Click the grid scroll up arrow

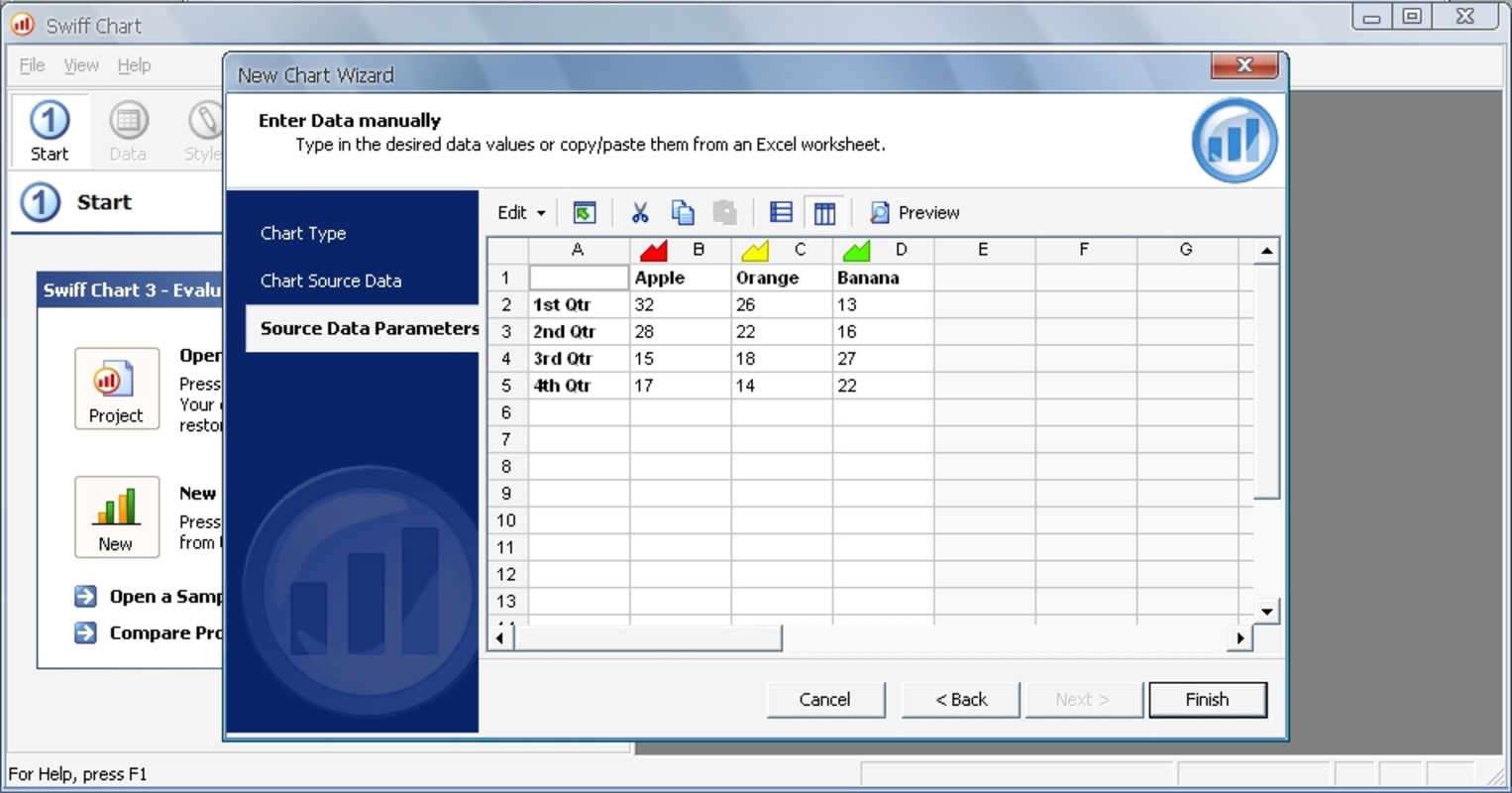(x=1266, y=251)
